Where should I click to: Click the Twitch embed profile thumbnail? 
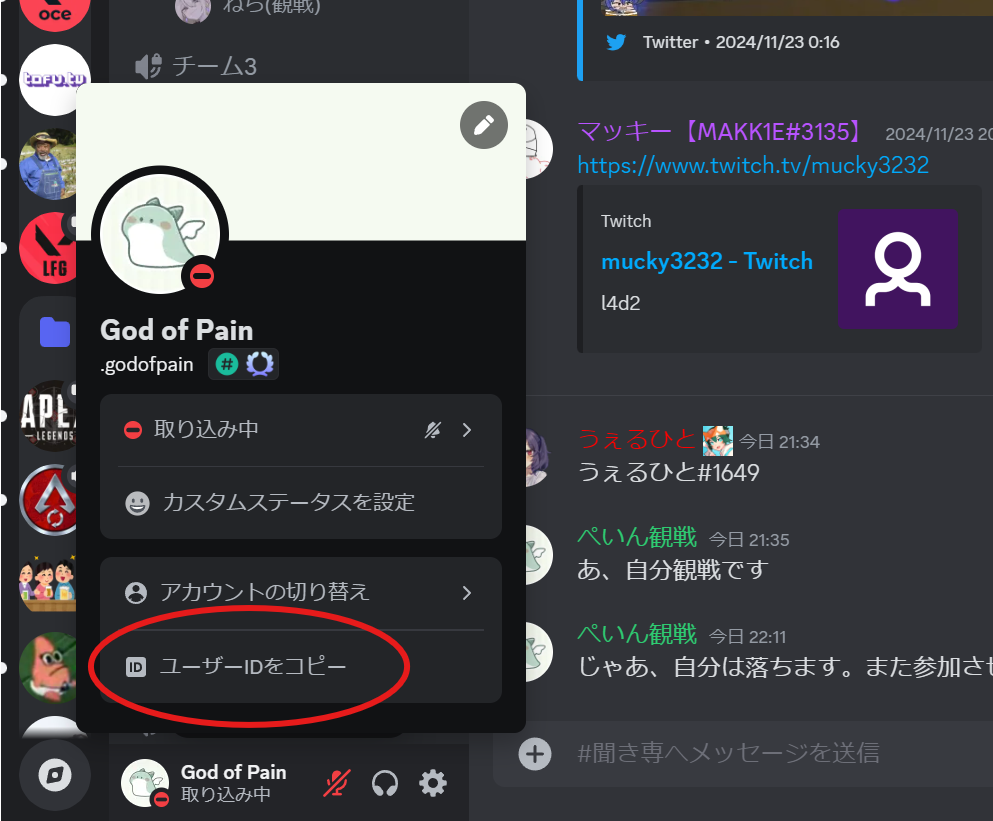[x=898, y=269]
